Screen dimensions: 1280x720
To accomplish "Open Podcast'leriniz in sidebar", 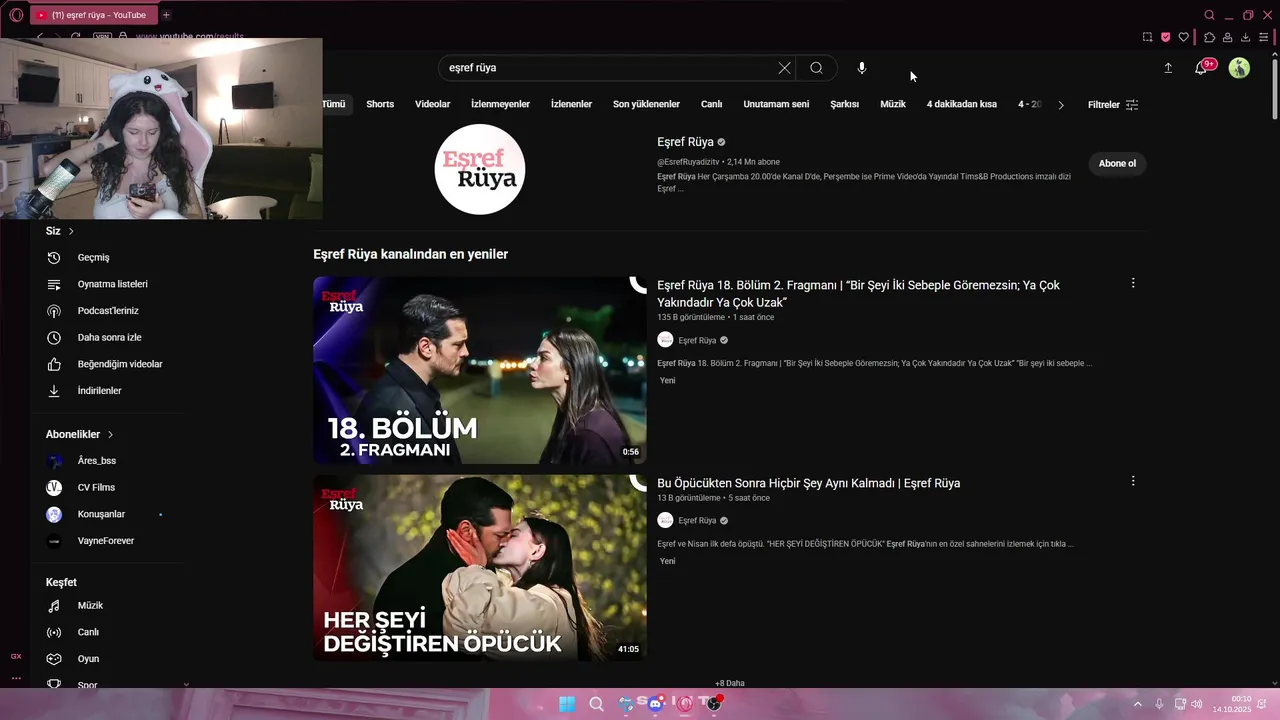I will point(109,311).
